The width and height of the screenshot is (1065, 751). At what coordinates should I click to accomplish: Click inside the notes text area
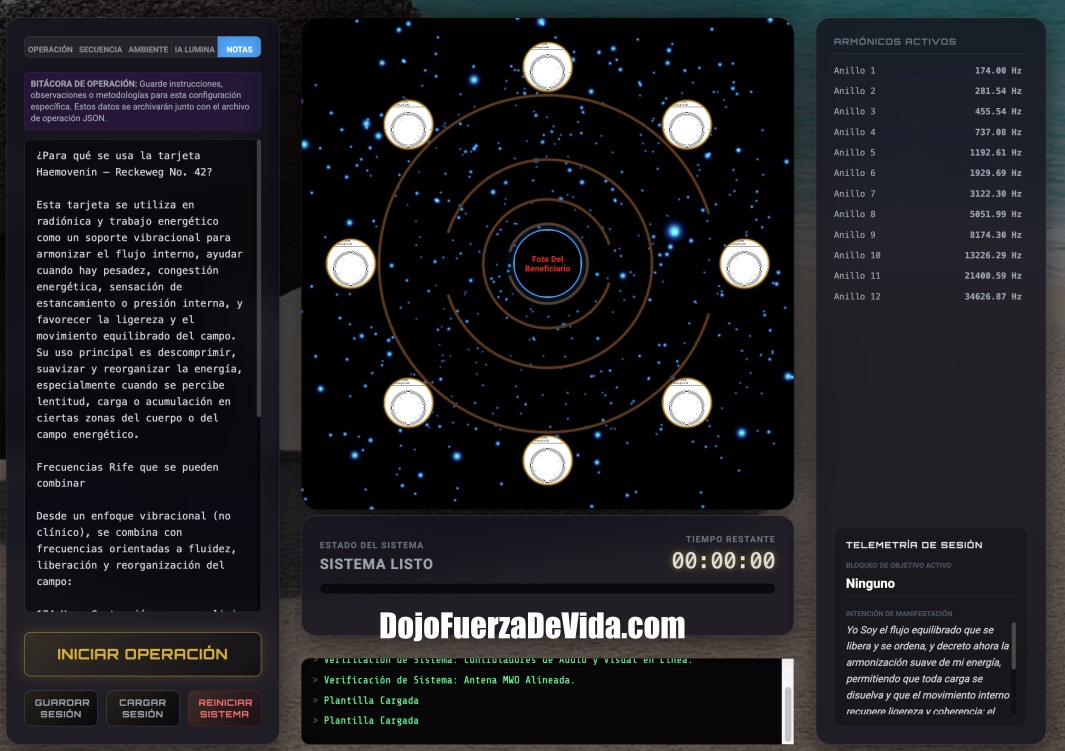pyautogui.click(x=141, y=376)
